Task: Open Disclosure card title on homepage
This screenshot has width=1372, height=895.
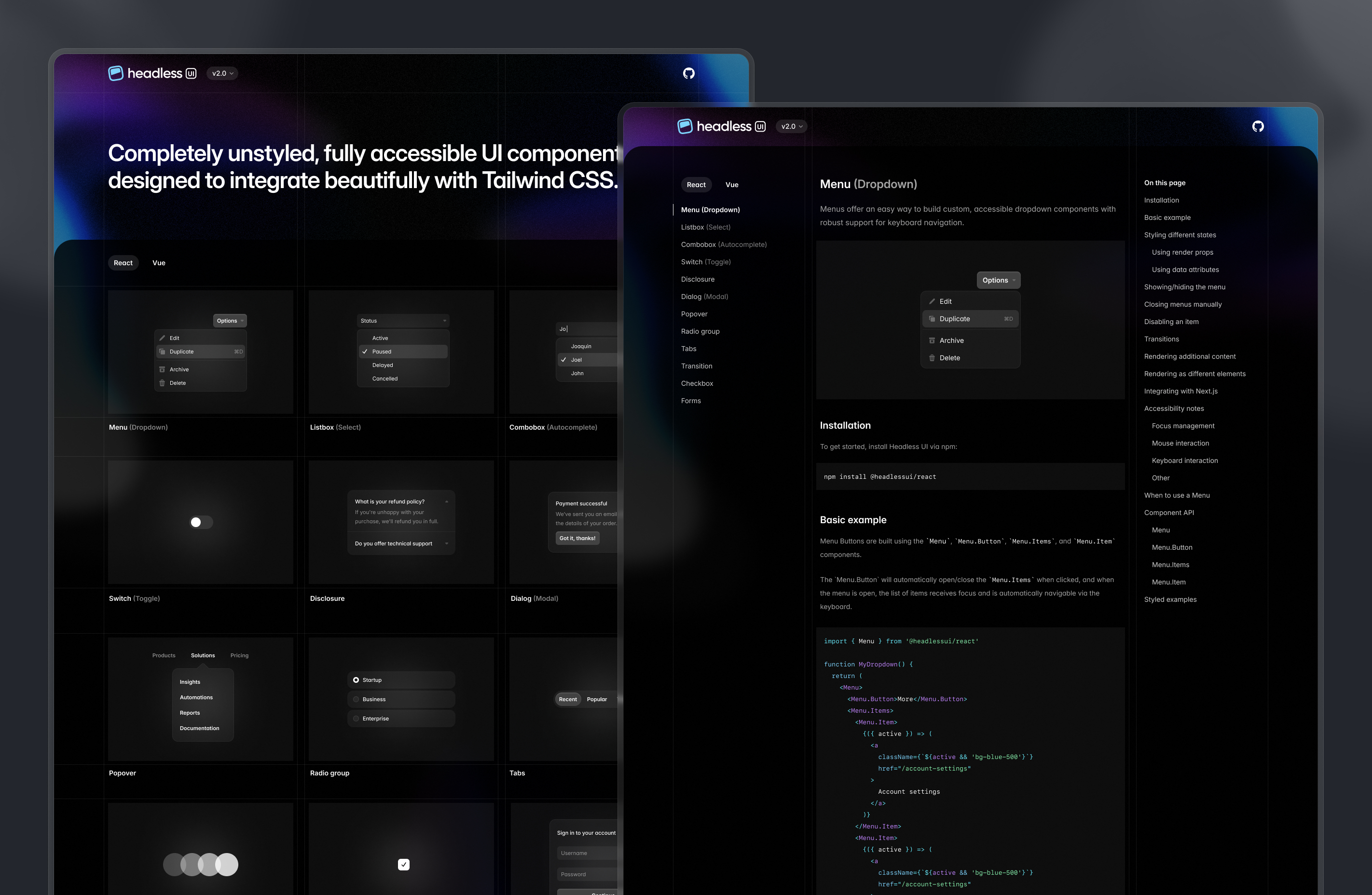Action: point(327,599)
